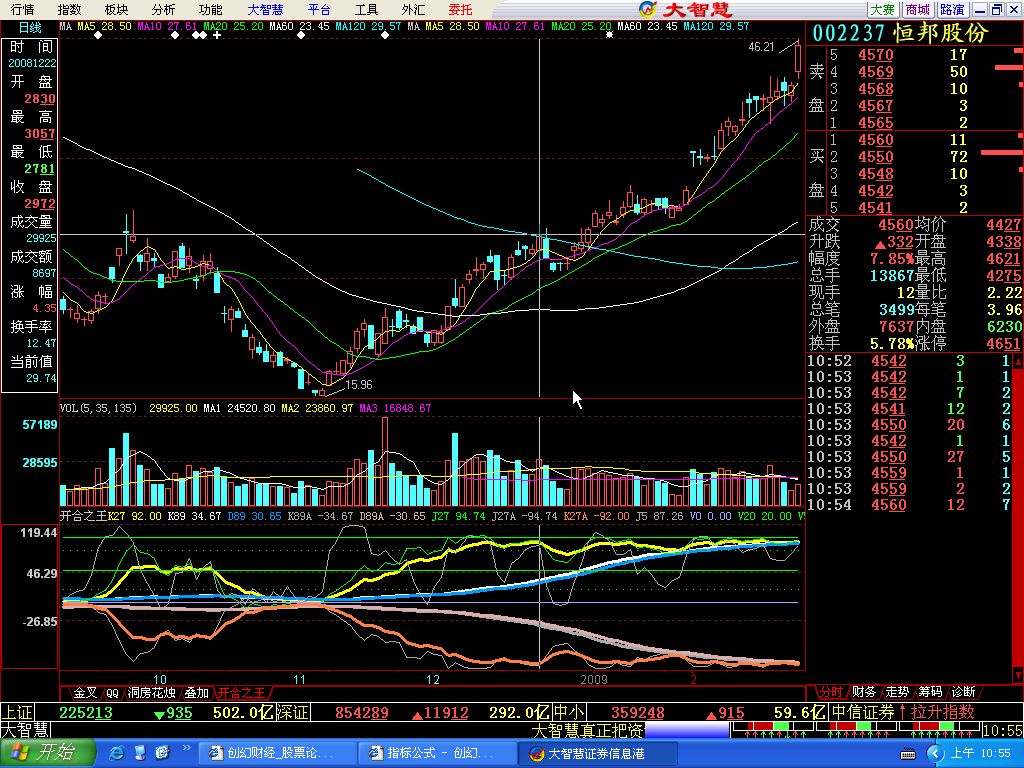Switch to the 洞房花烛 indicator tab
Image resolution: width=1024 pixels, height=768 pixels.
(x=152, y=692)
